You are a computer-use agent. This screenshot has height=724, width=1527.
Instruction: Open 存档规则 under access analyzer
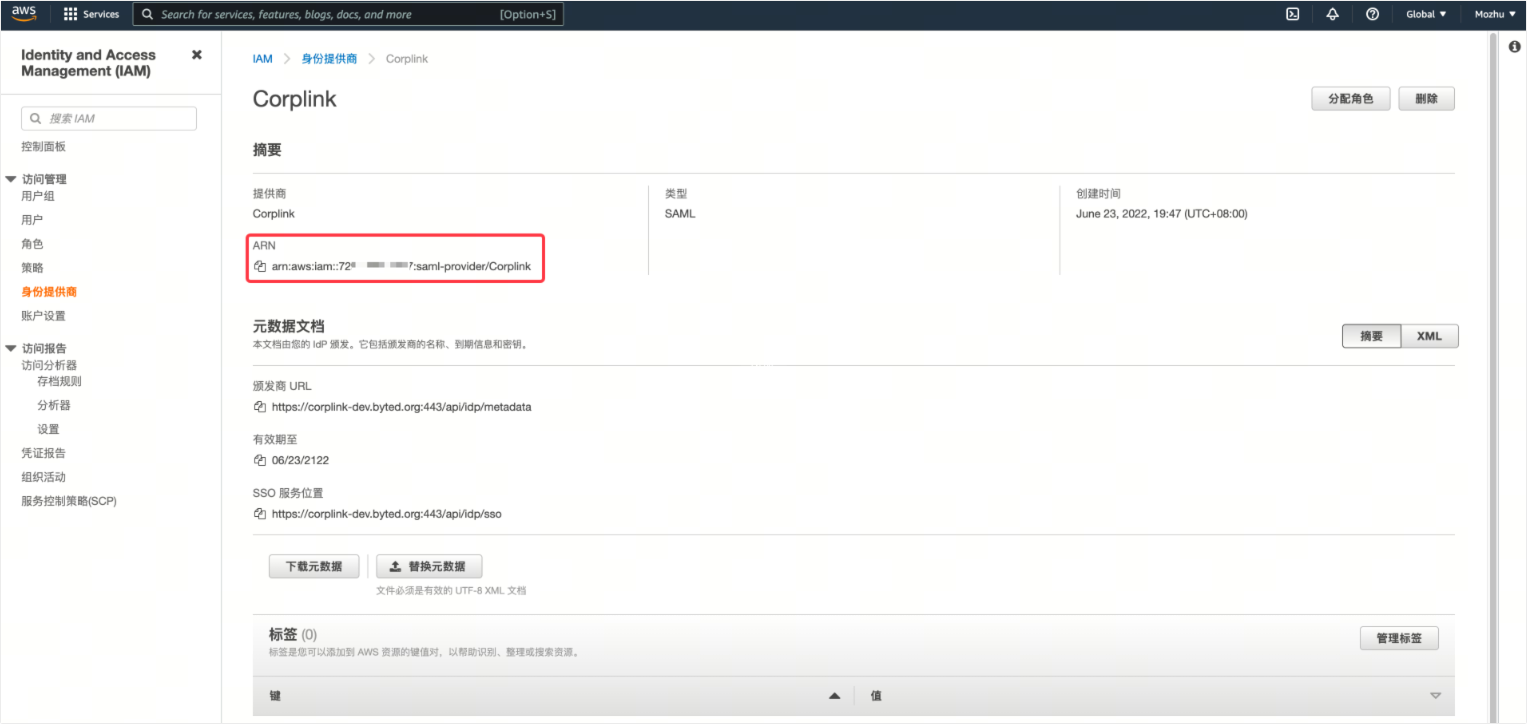click(x=59, y=381)
